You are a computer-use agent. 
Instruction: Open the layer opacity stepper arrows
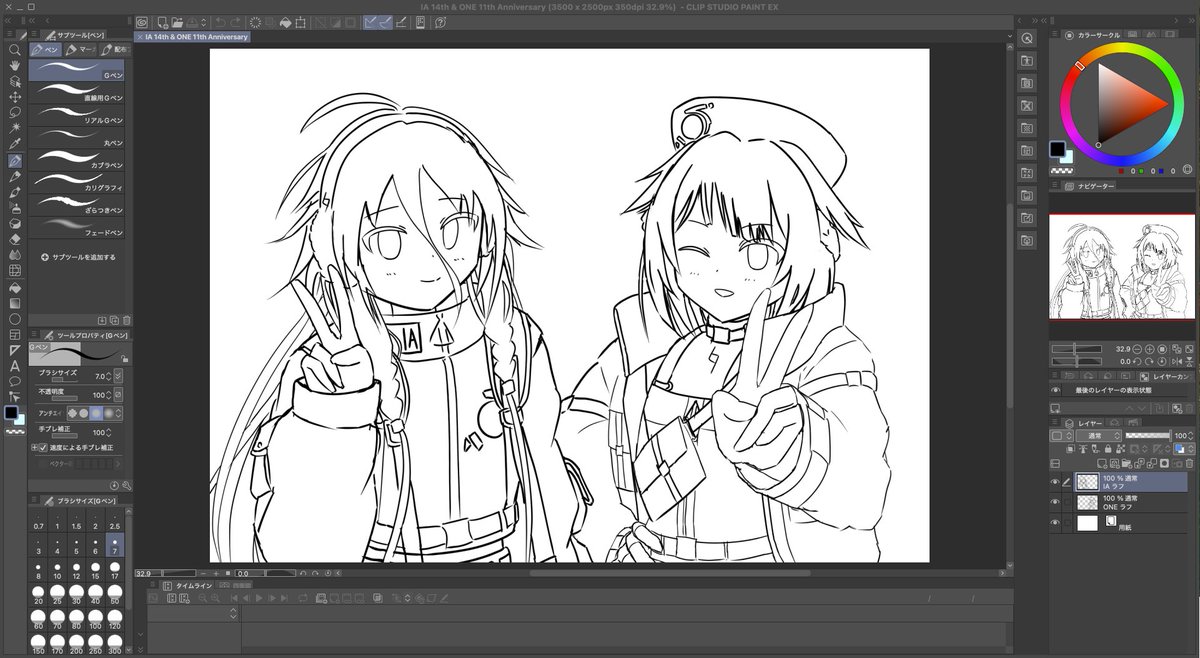pos(1191,436)
